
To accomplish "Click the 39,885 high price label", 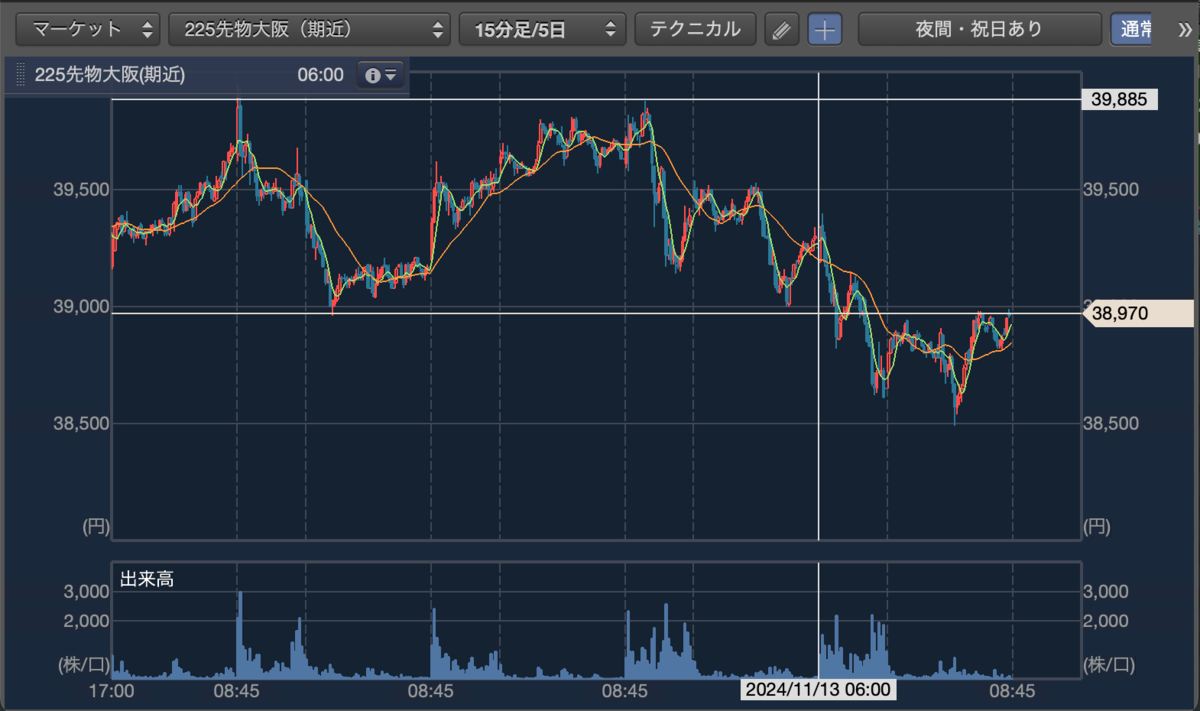I will (x=1120, y=99).
